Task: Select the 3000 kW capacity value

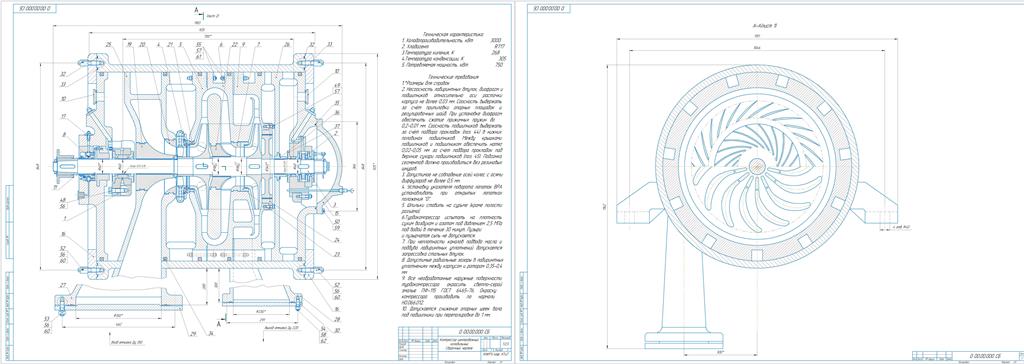Action: (x=496, y=40)
